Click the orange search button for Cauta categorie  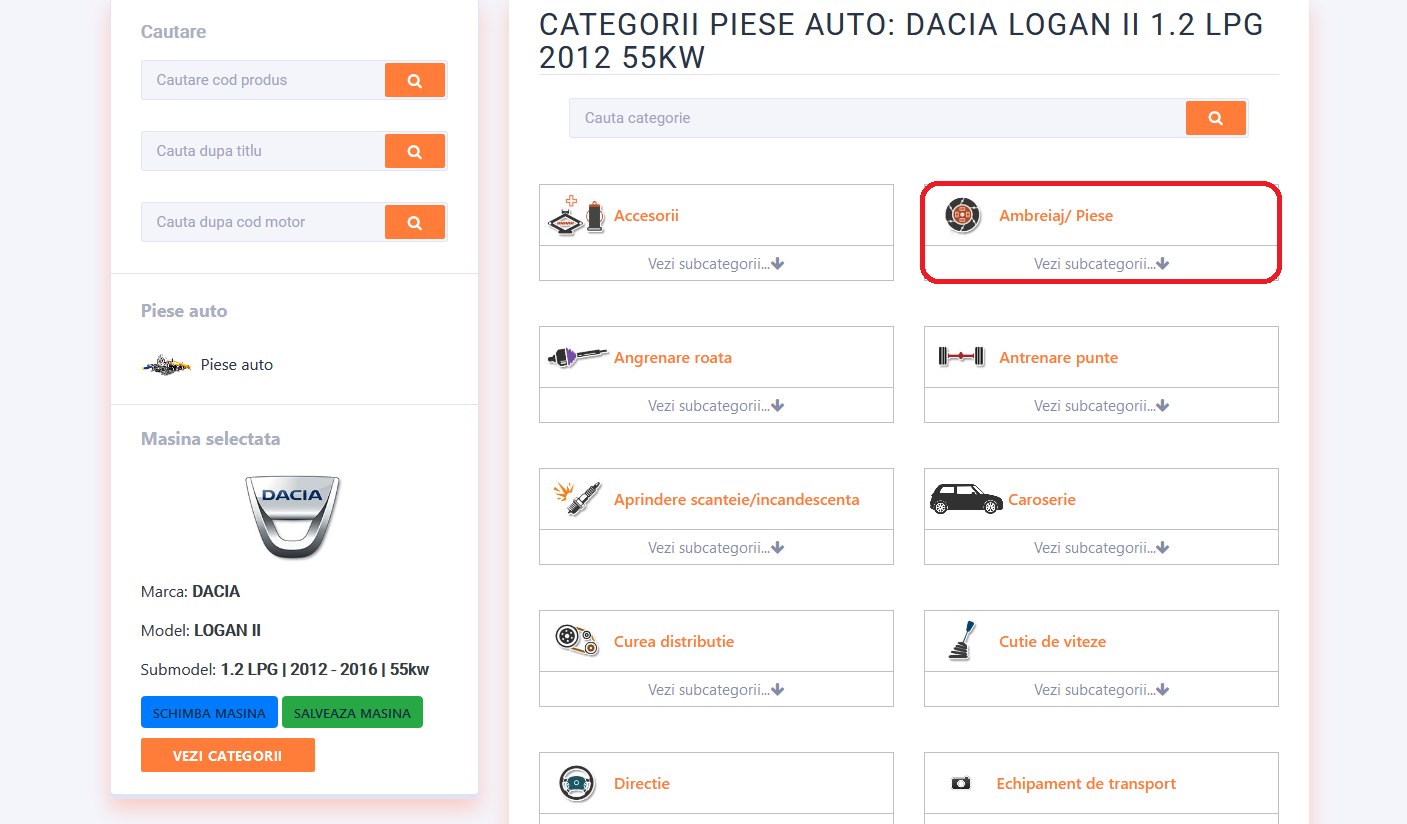(1216, 118)
